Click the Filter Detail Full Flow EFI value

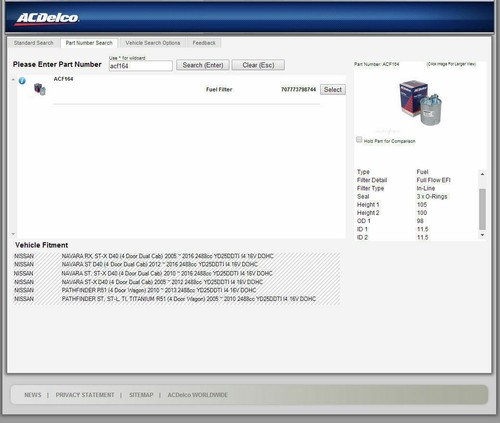[x=433, y=180]
